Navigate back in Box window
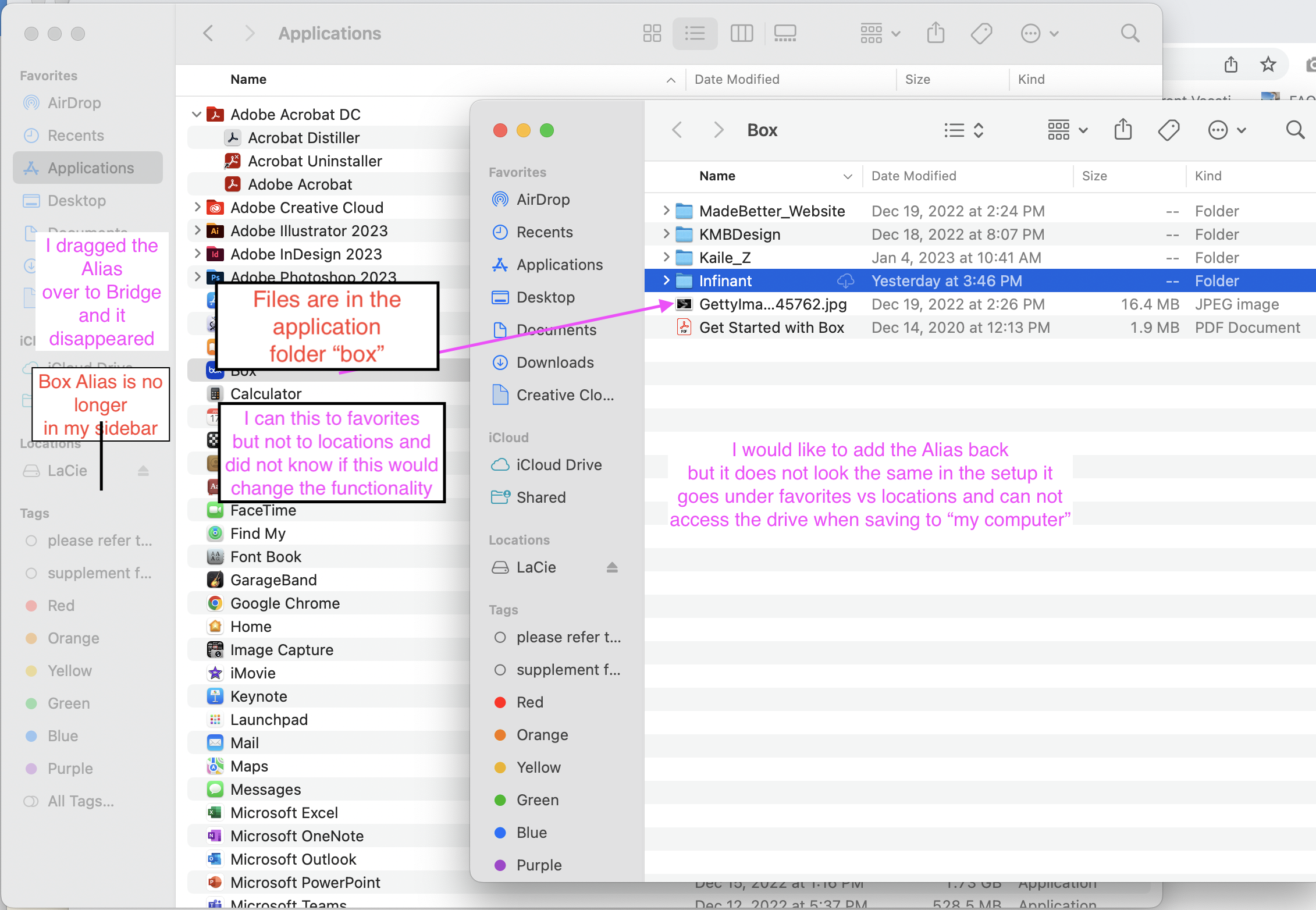 (x=678, y=129)
